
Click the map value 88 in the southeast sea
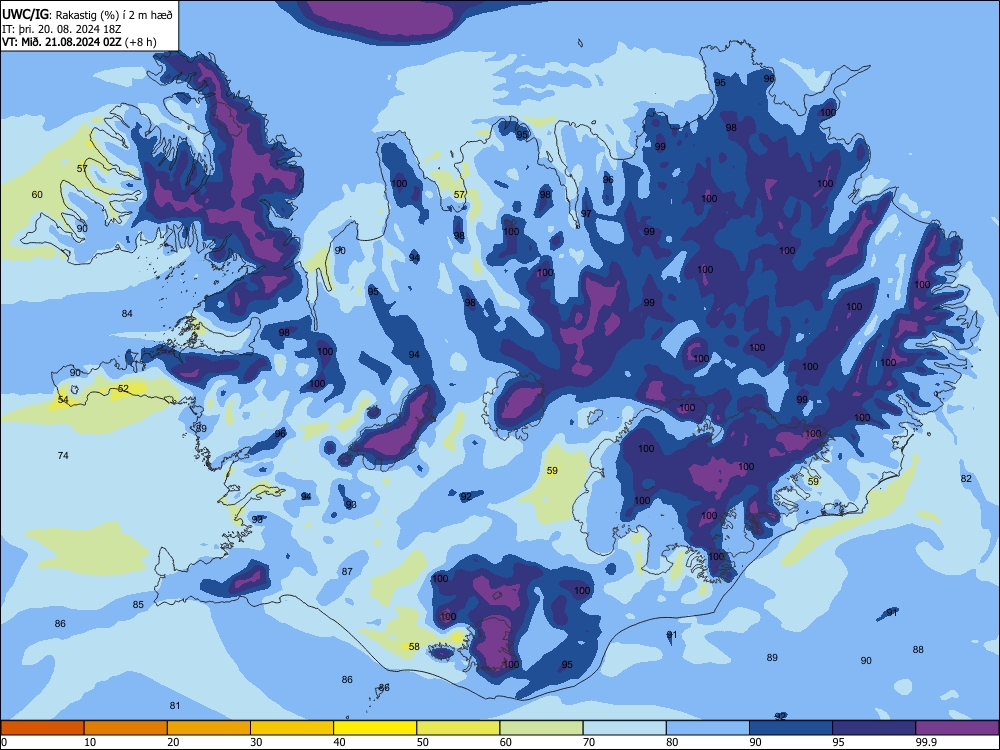click(x=918, y=649)
